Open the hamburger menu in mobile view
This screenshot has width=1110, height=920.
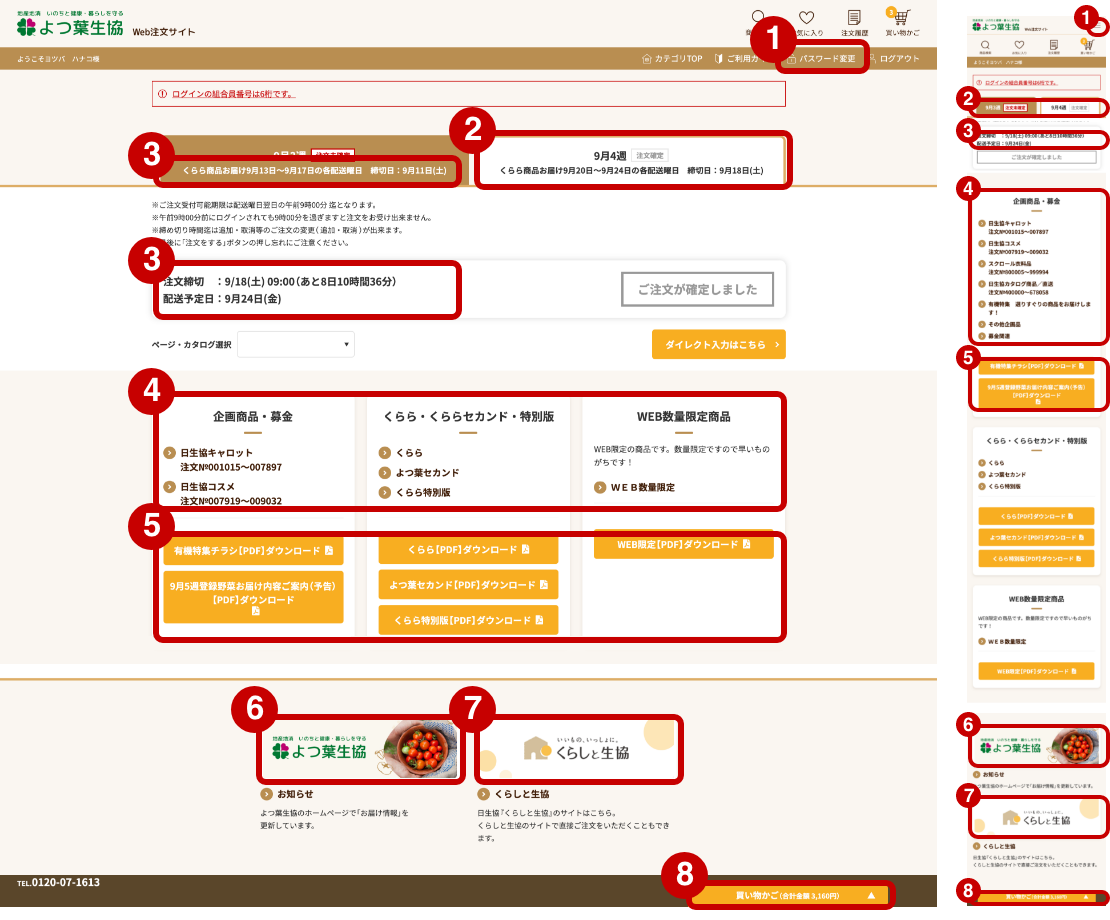1097,27
